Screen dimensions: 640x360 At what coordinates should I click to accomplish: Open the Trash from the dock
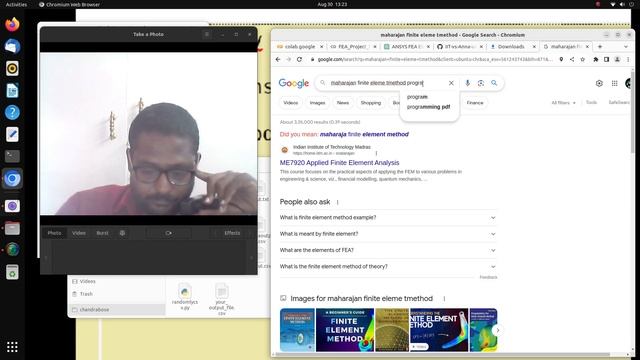pyautogui.click(x=12, y=272)
